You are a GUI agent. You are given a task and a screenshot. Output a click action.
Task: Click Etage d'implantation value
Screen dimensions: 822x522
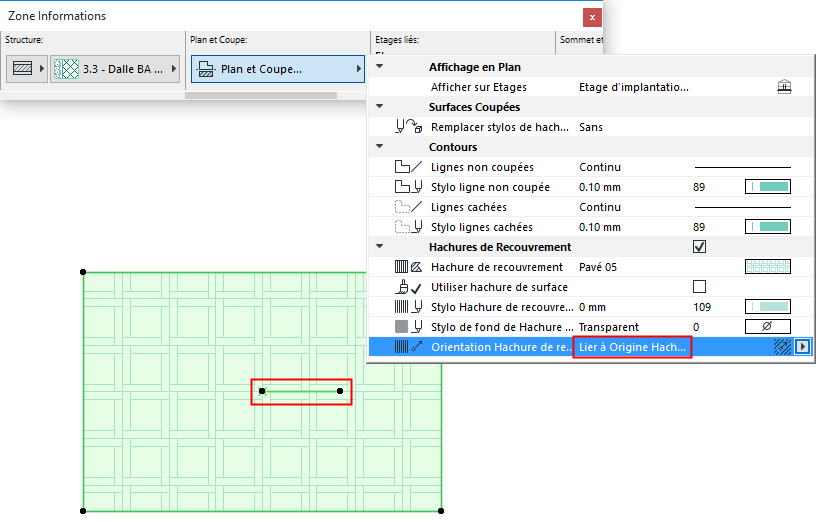[x=633, y=87]
